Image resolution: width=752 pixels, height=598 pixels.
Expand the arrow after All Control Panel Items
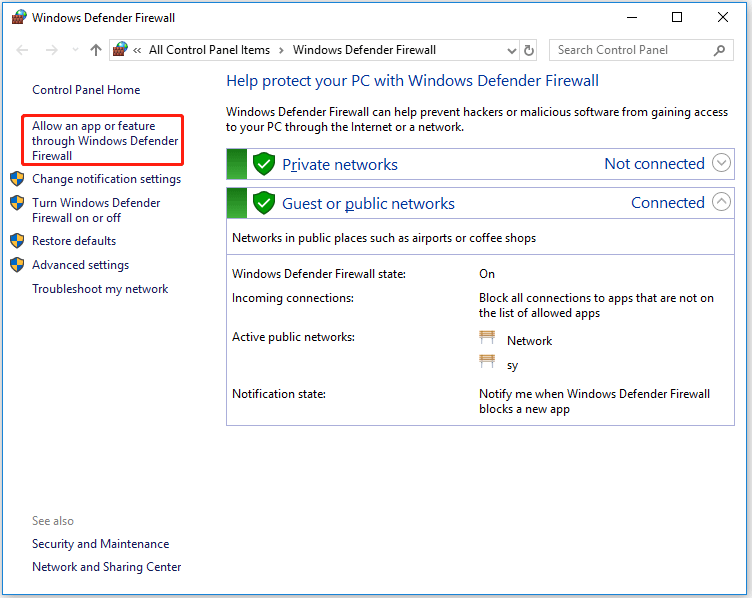(282, 50)
